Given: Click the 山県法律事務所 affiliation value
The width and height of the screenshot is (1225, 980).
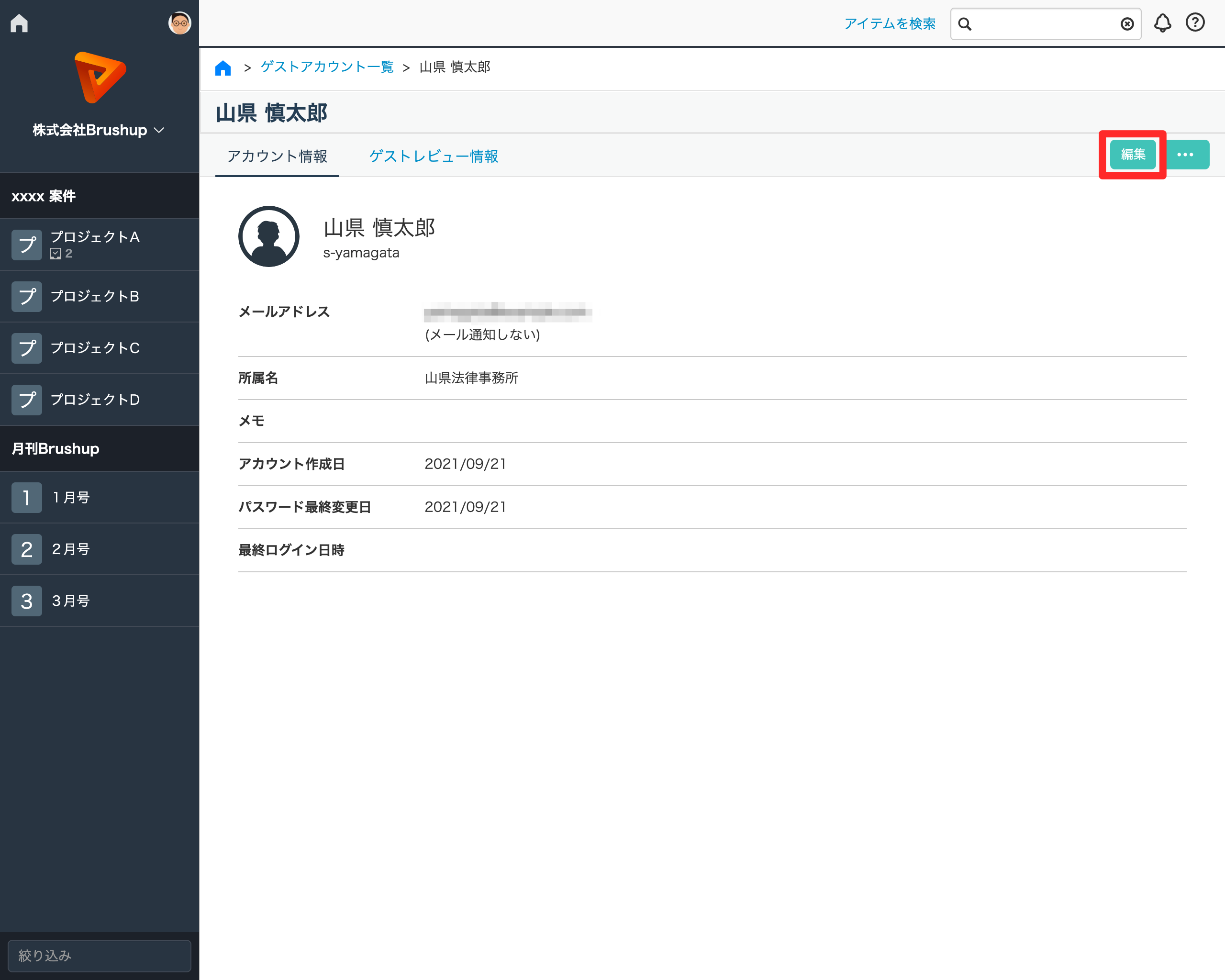Looking at the screenshot, I should (472, 379).
